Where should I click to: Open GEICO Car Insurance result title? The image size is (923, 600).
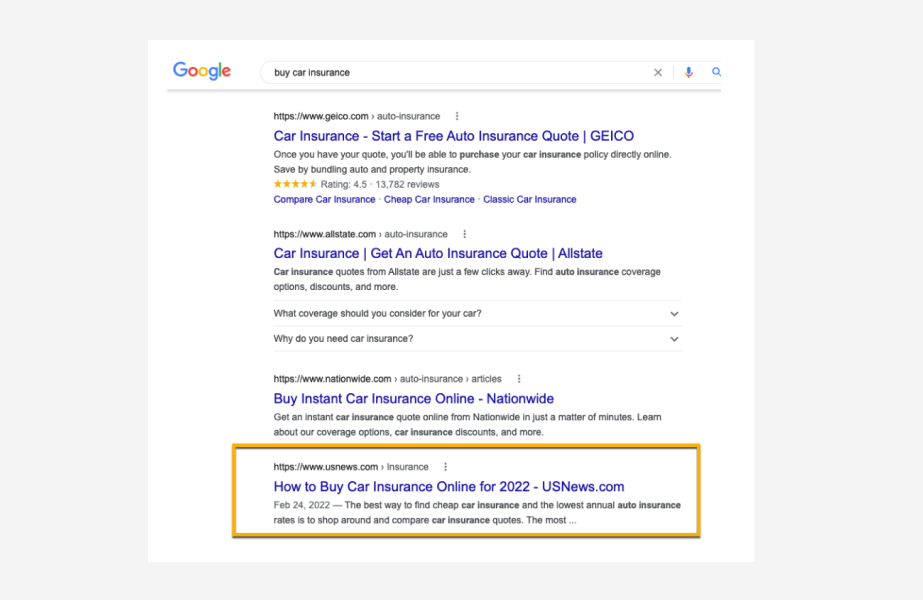453,136
